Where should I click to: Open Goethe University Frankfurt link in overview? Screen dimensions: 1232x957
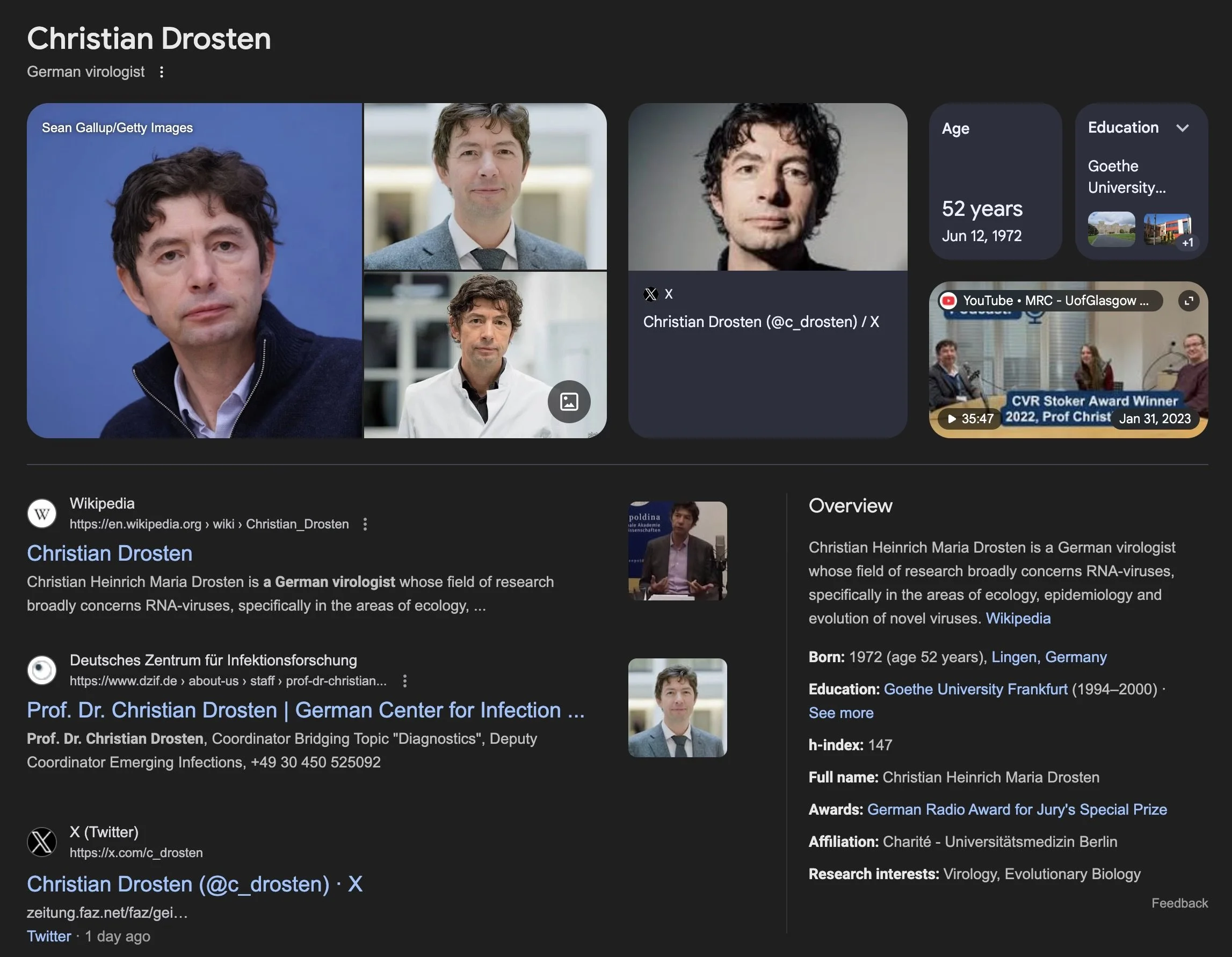975,689
